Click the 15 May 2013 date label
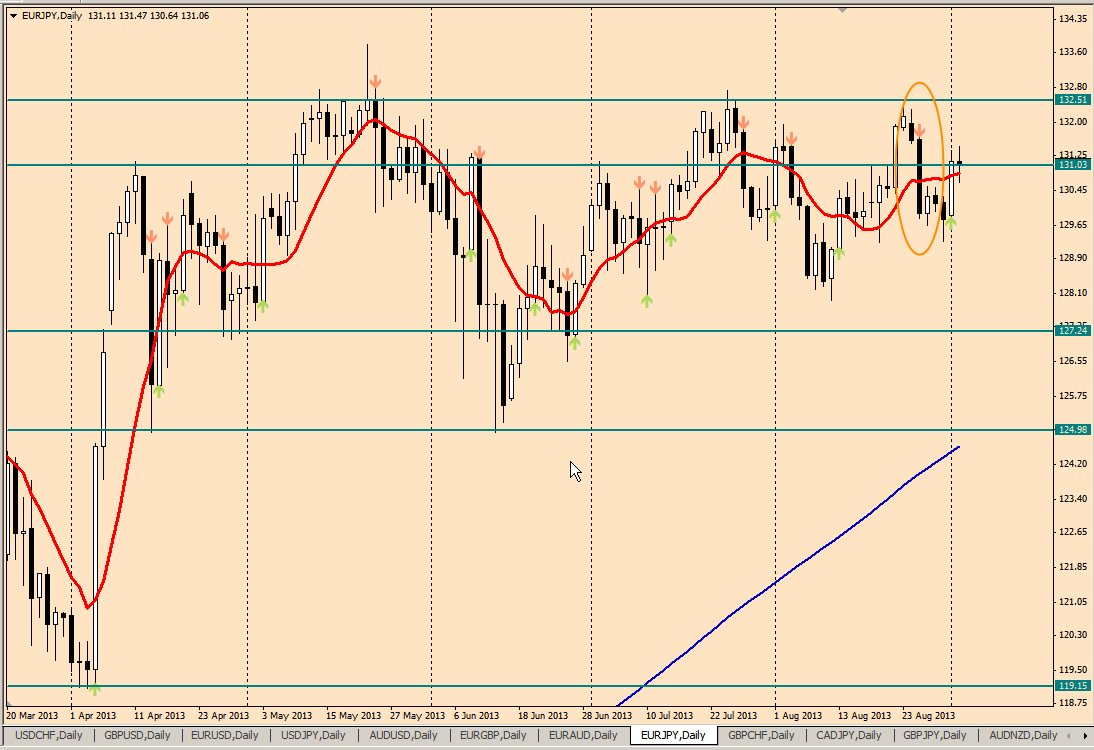 tap(354, 715)
